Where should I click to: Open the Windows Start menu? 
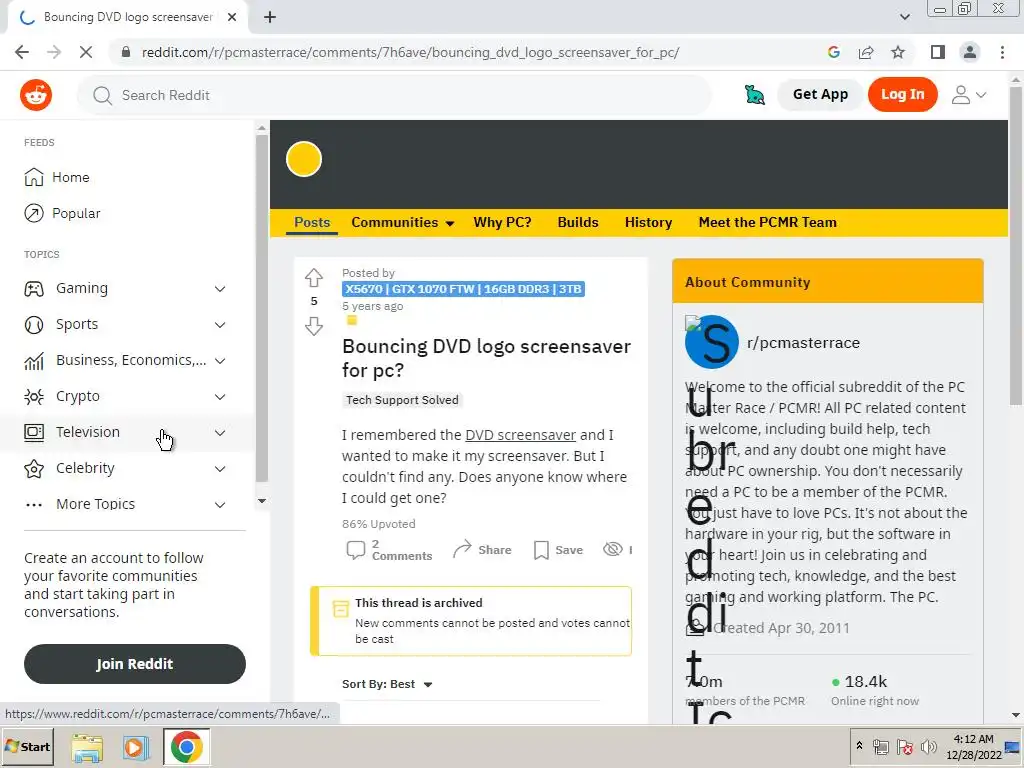pyautogui.click(x=27, y=746)
